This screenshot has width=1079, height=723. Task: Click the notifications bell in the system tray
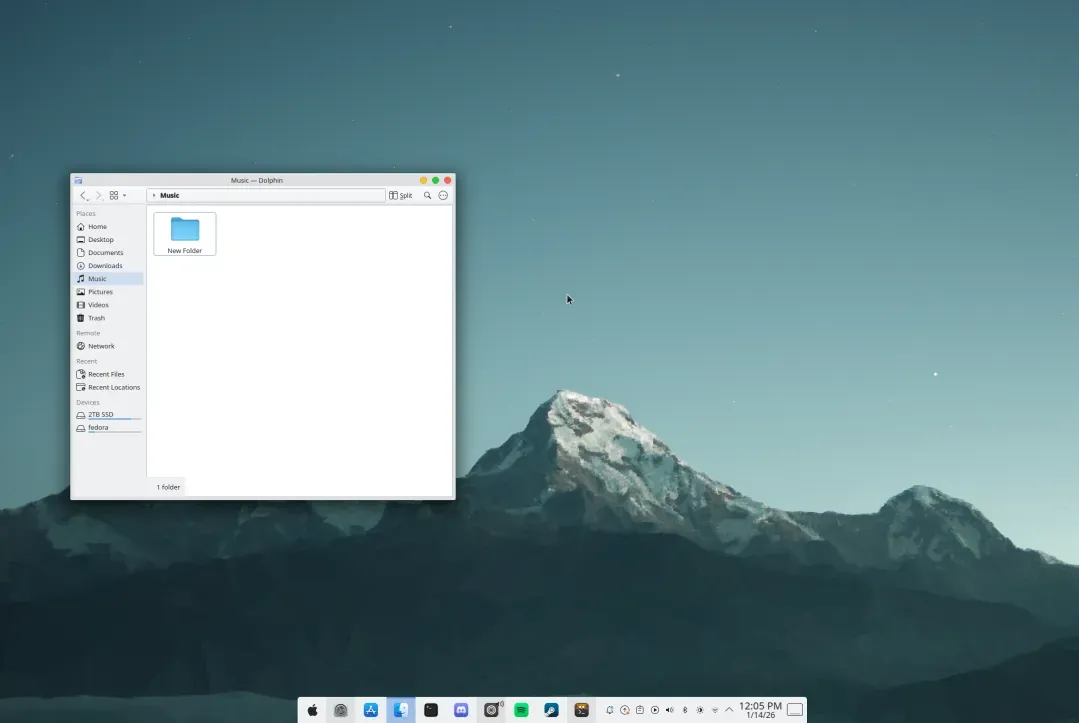(x=609, y=708)
